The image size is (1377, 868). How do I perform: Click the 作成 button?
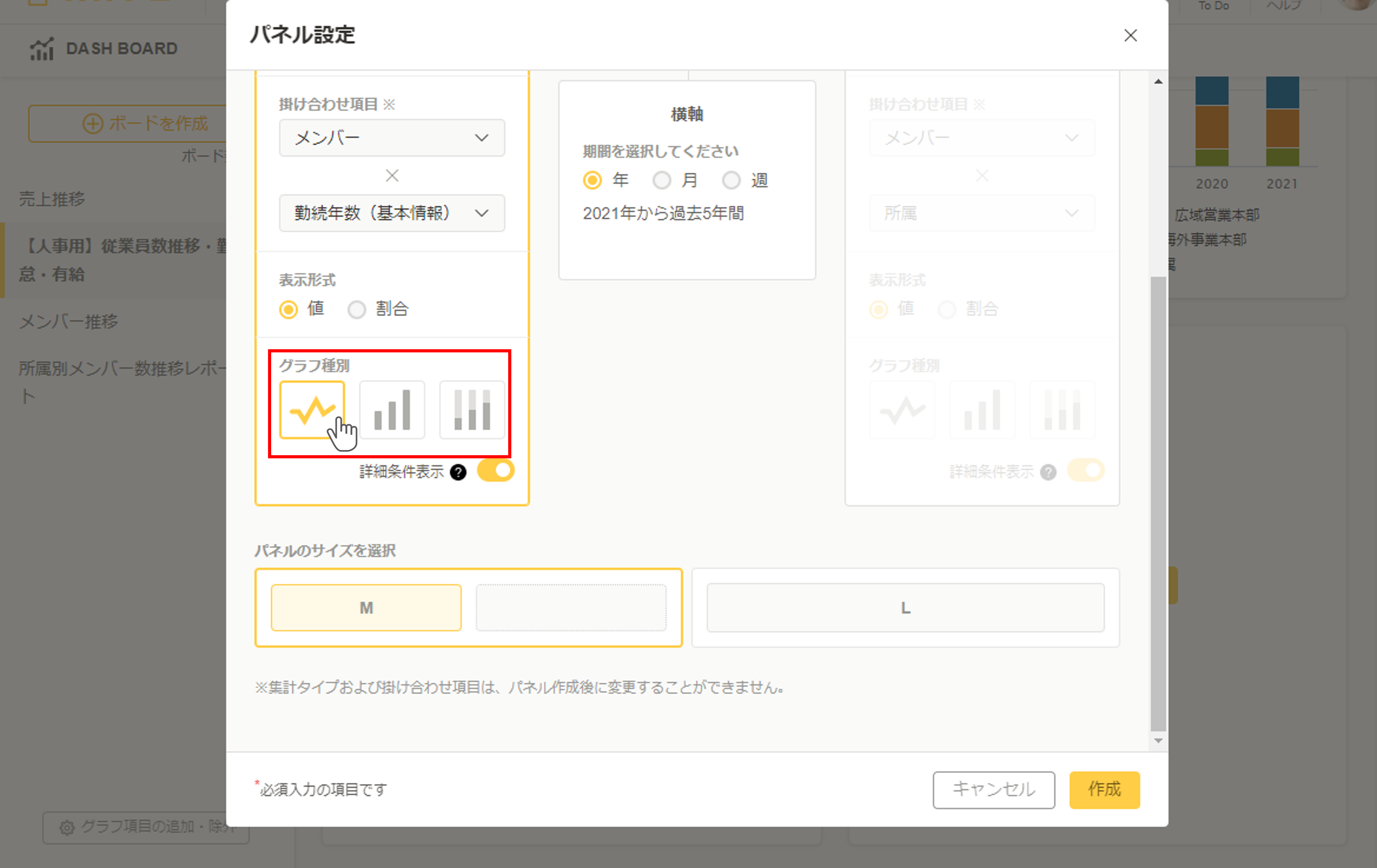click(x=1104, y=790)
